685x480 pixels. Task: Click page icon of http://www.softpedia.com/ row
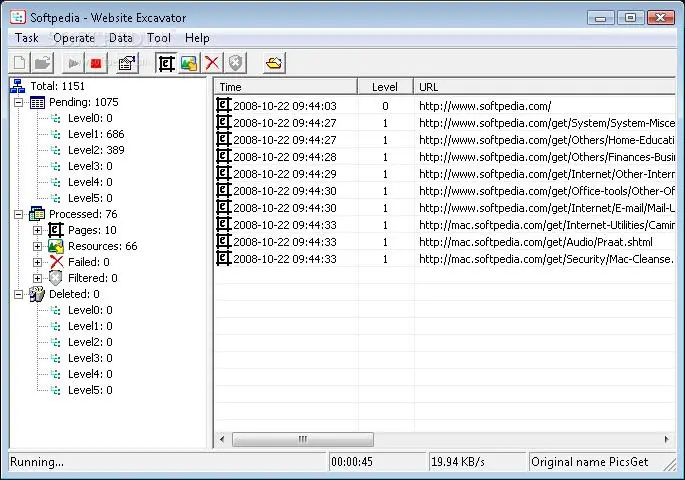pos(223,105)
